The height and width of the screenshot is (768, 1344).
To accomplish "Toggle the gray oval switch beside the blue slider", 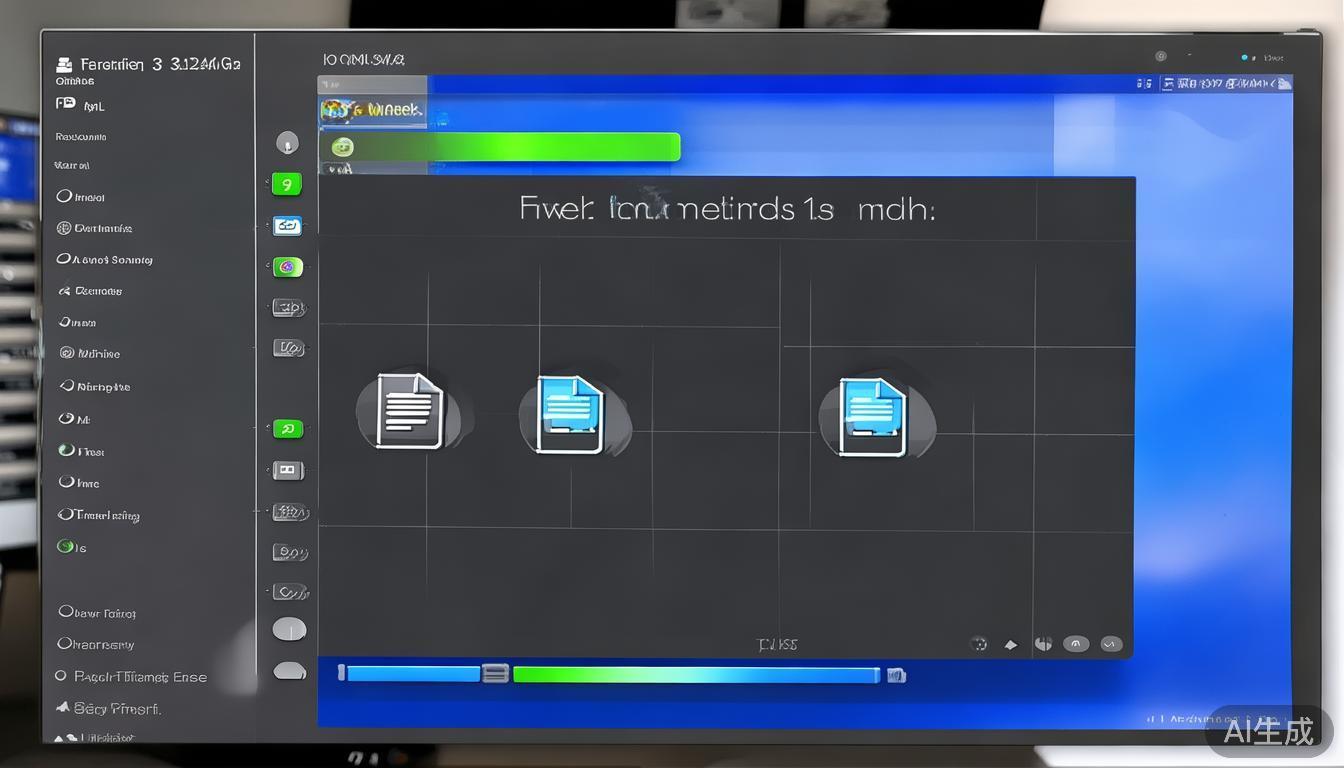I will (x=289, y=671).
